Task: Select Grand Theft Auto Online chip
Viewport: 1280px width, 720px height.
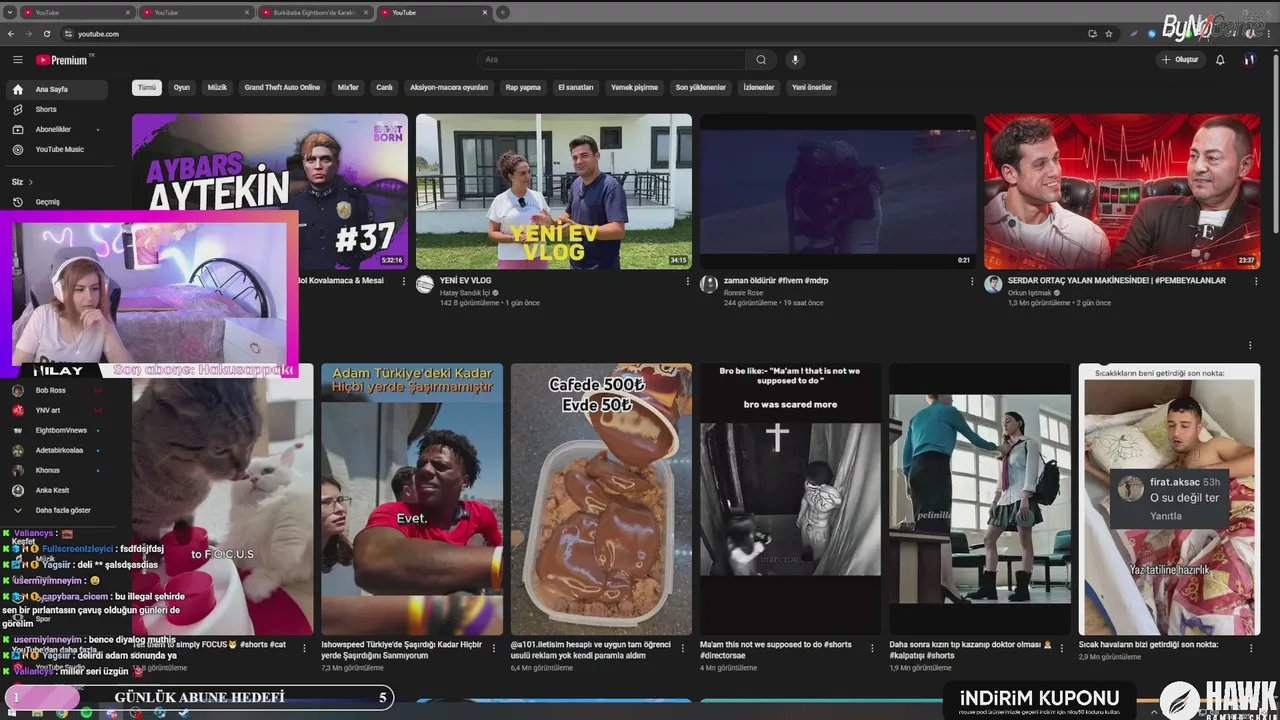Action: (x=282, y=87)
